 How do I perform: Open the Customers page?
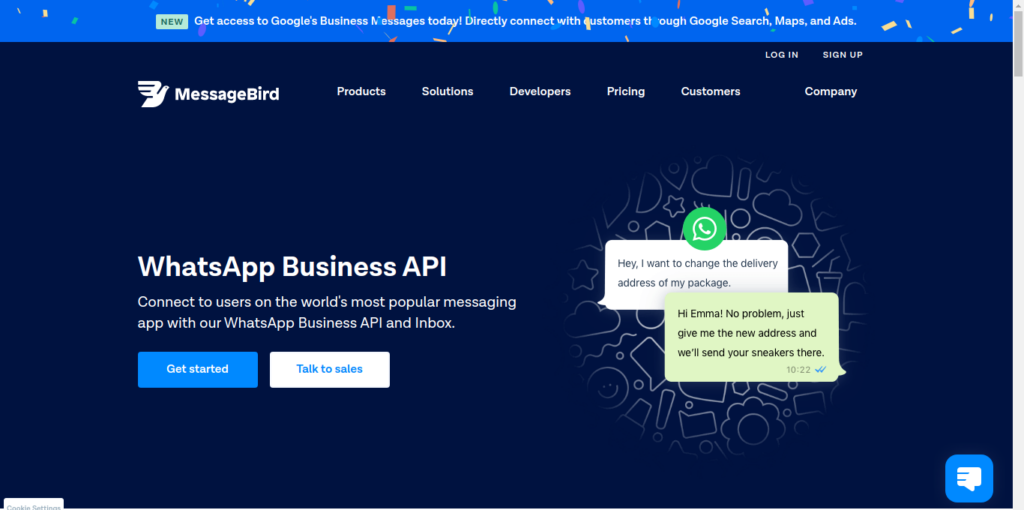(711, 91)
